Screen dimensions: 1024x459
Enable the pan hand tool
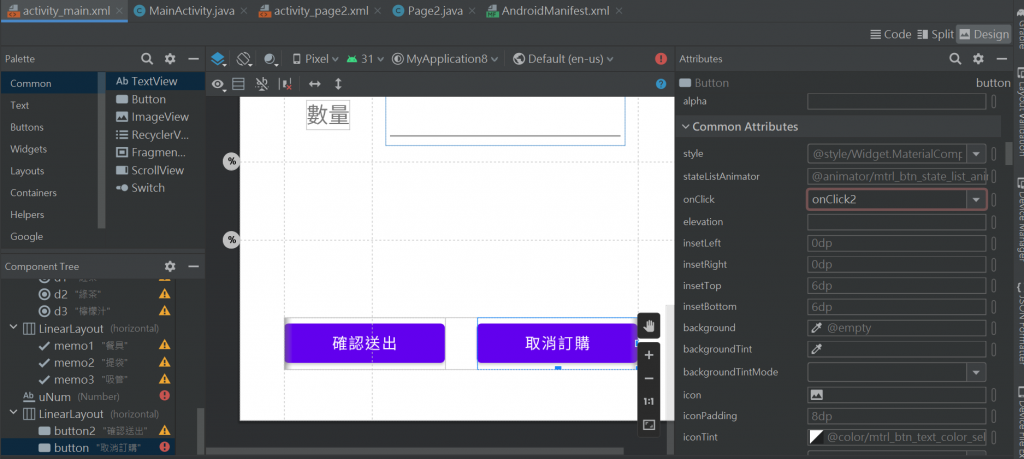(649, 326)
